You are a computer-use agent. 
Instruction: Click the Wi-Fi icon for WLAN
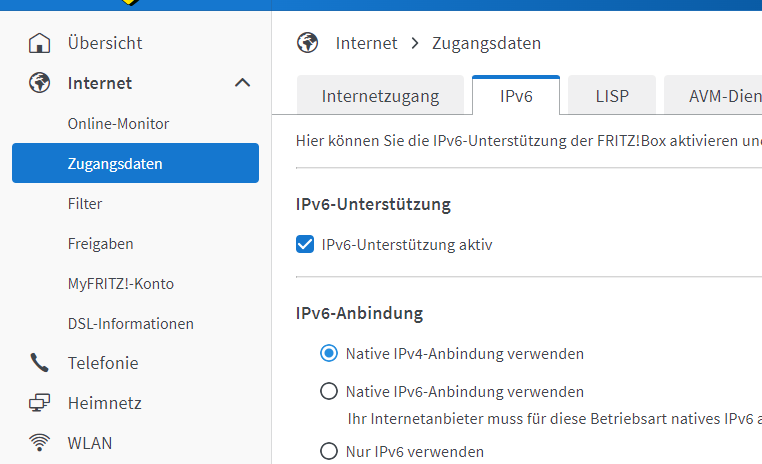click(40, 443)
